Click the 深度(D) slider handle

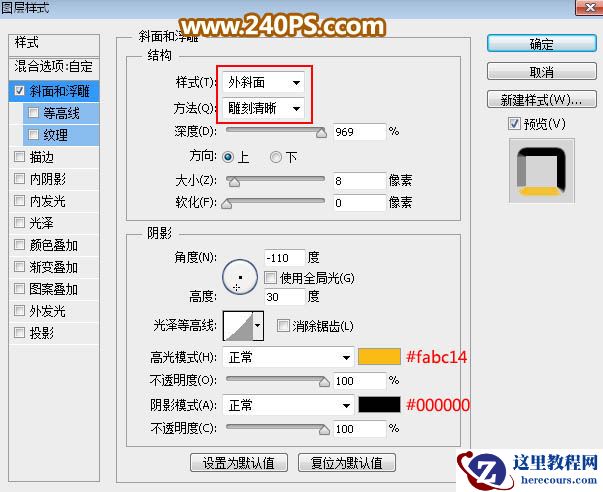pos(321,133)
